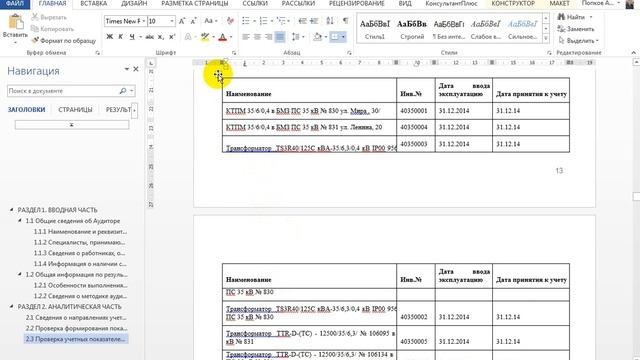
Task: Toggle justified alignment button
Action: coord(280,37)
